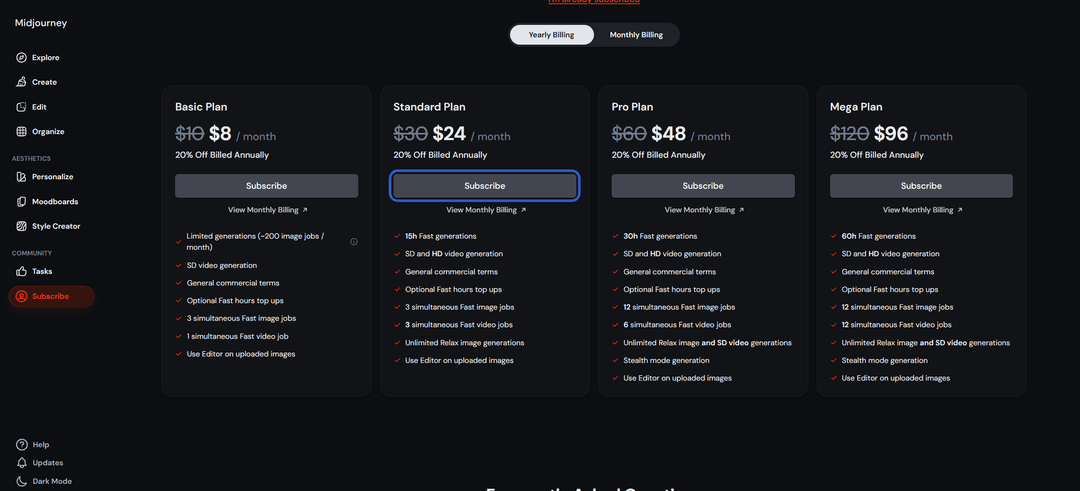Click 'SD video generation' in Basic Plan
This screenshot has height=491, width=1080.
click(222, 266)
